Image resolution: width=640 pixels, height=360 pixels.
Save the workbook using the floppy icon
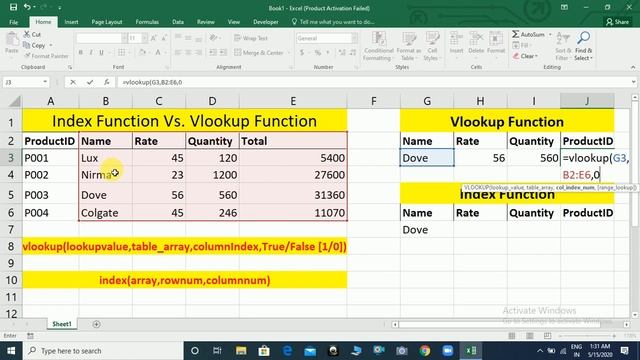coord(13,7)
